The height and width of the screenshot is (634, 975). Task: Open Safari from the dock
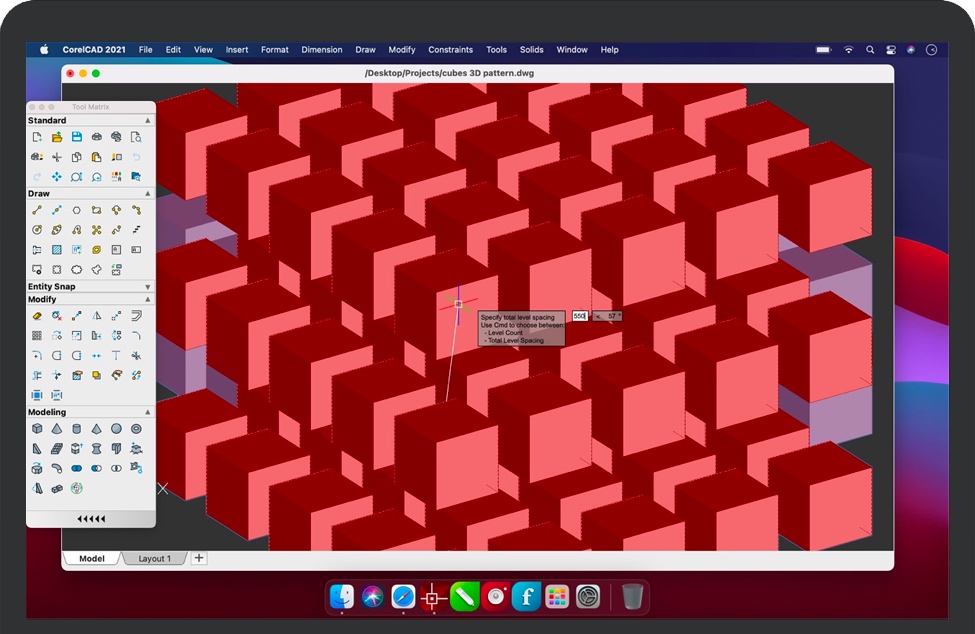pyautogui.click(x=403, y=597)
